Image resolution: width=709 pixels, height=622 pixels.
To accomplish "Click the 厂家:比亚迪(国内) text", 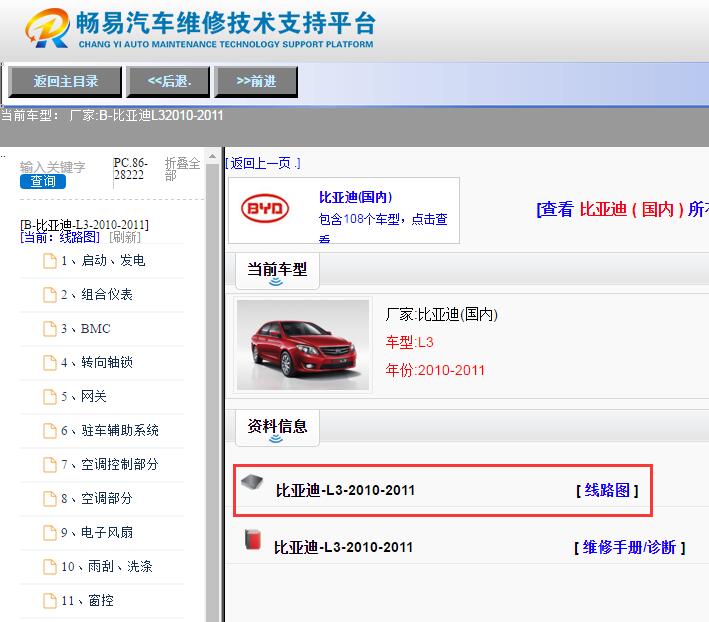I will click(x=441, y=314).
